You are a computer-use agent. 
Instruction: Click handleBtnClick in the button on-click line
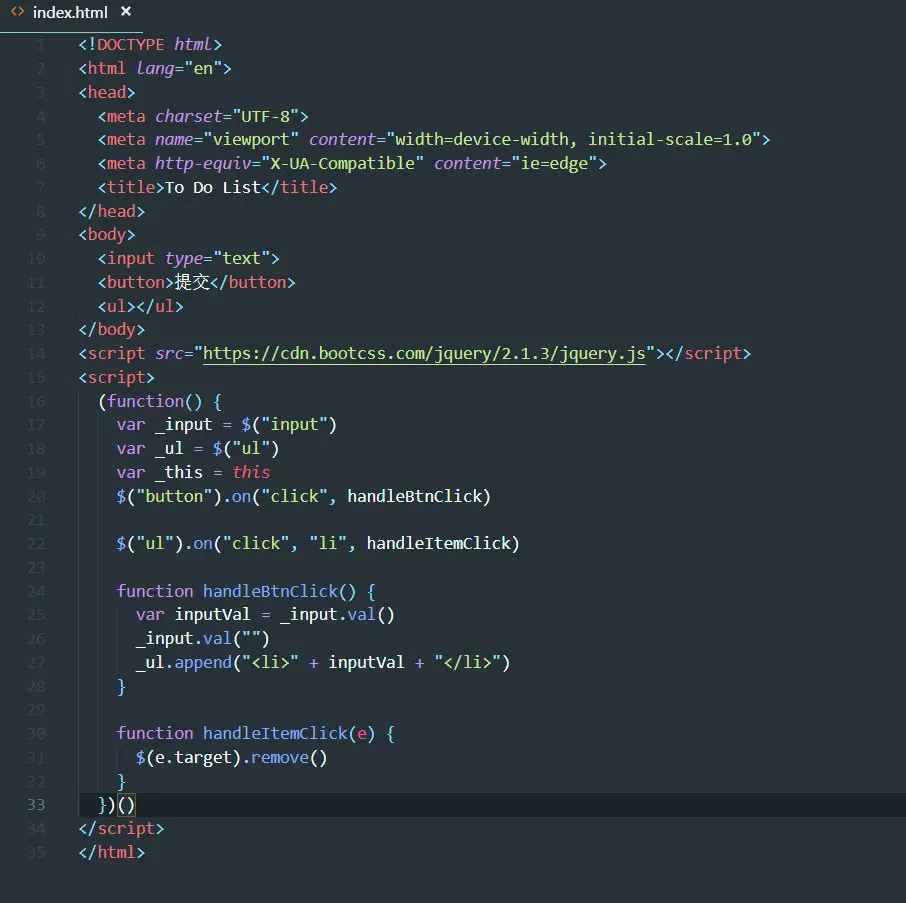(414, 496)
